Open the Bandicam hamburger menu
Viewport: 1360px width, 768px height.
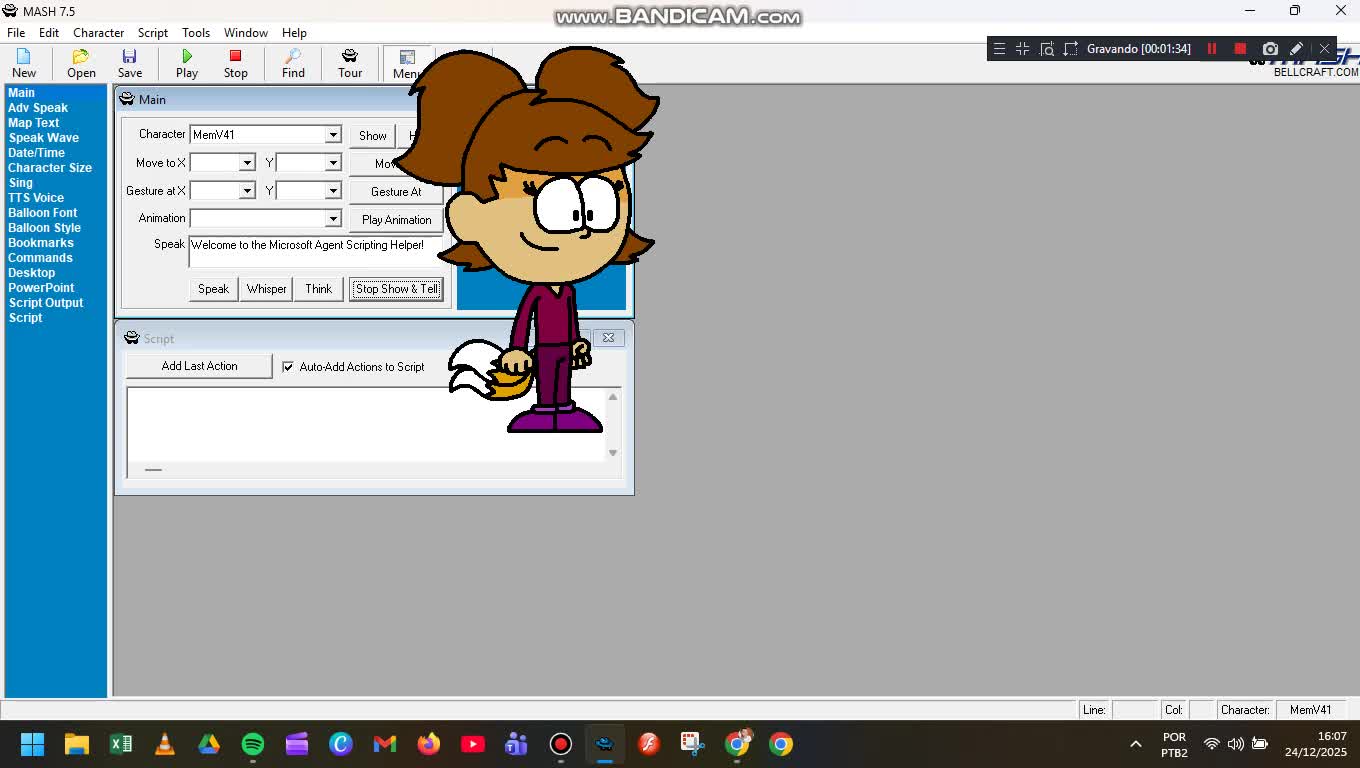[x=998, y=48]
